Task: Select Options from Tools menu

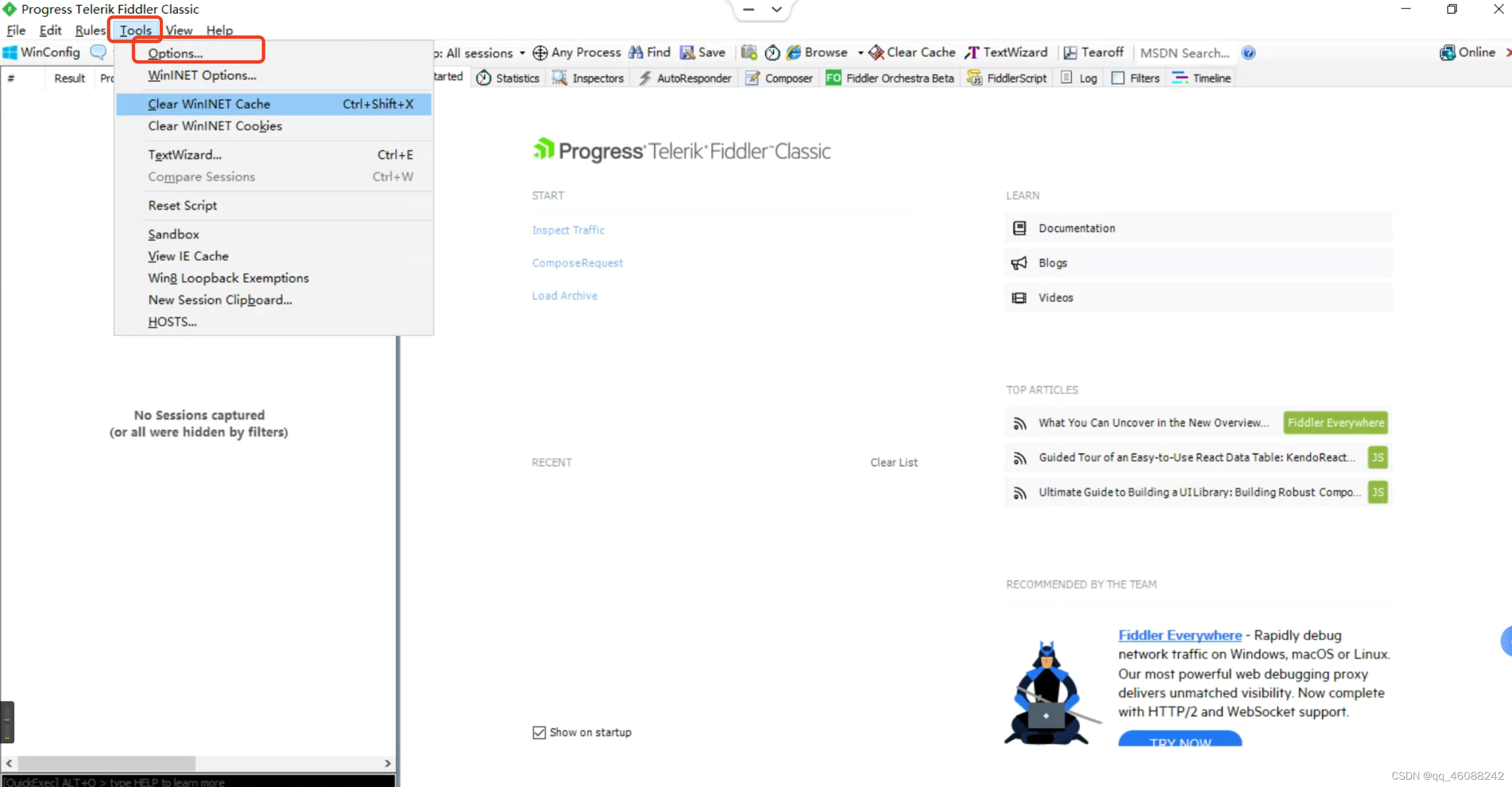Action: click(175, 53)
